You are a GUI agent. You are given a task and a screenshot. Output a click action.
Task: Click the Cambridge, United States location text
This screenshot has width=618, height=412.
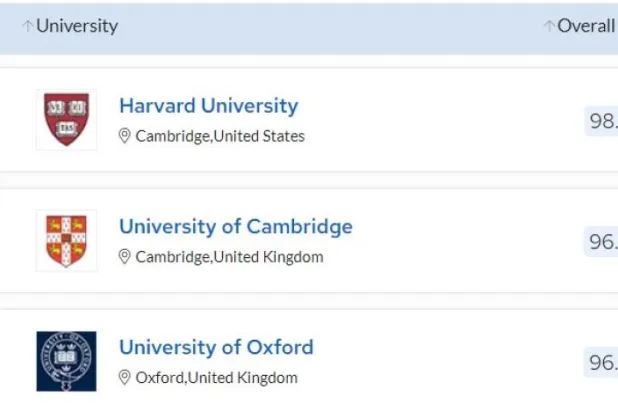220,136
